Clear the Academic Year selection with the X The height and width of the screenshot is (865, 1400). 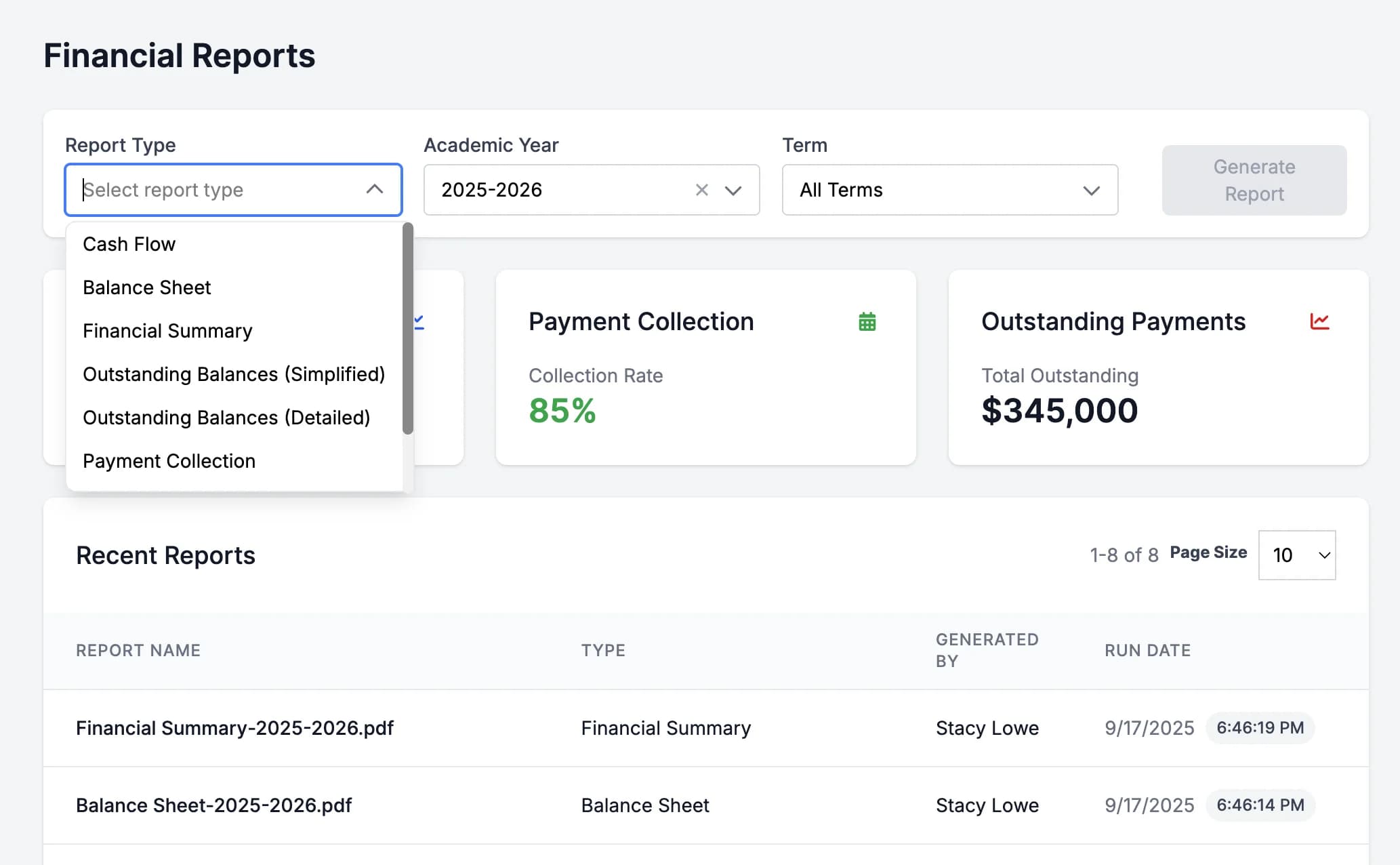pyautogui.click(x=701, y=190)
